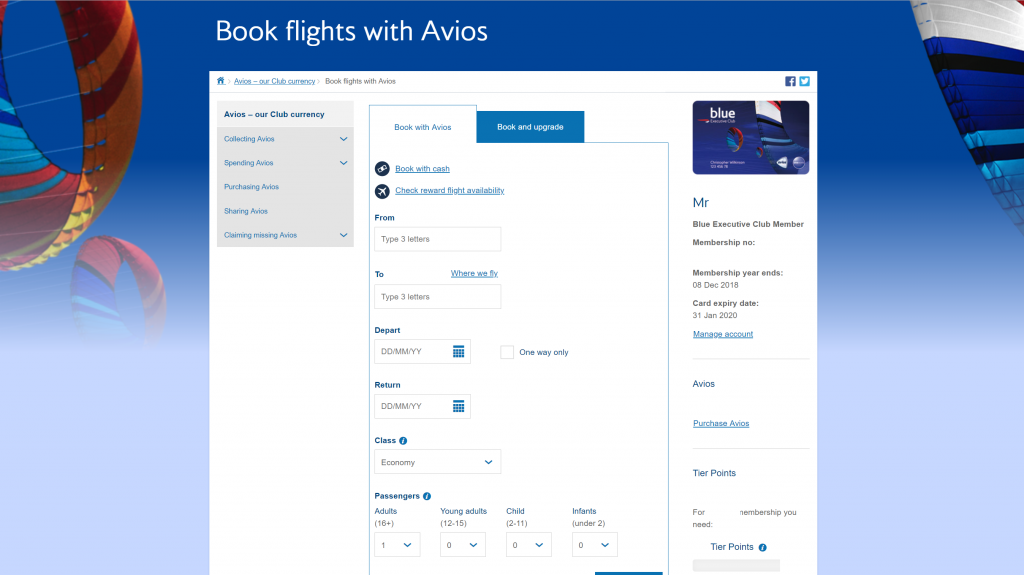Open the Where we fly link
This screenshot has width=1024, height=575.
coord(474,274)
